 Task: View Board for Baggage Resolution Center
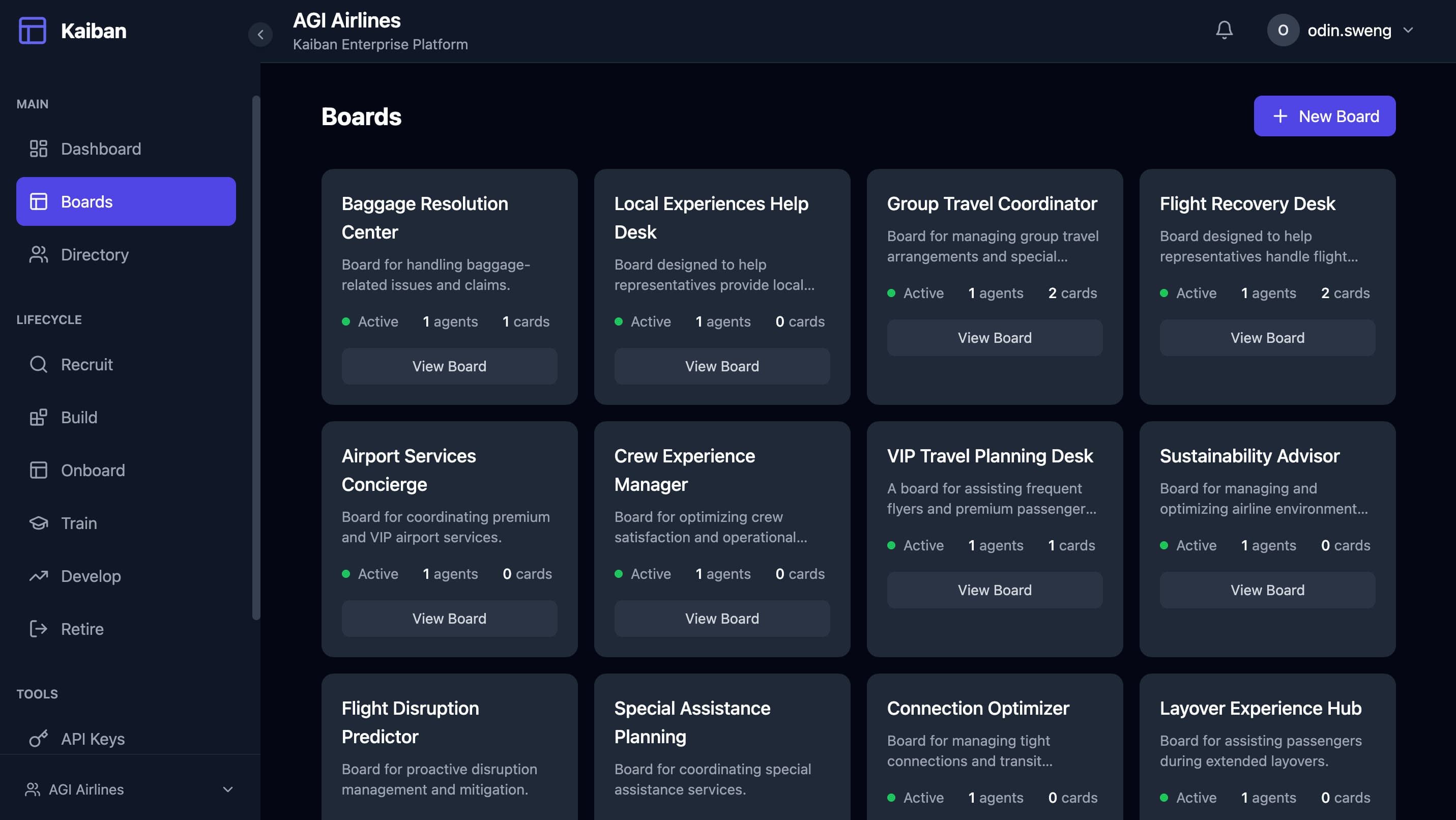[x=449, y=366]
